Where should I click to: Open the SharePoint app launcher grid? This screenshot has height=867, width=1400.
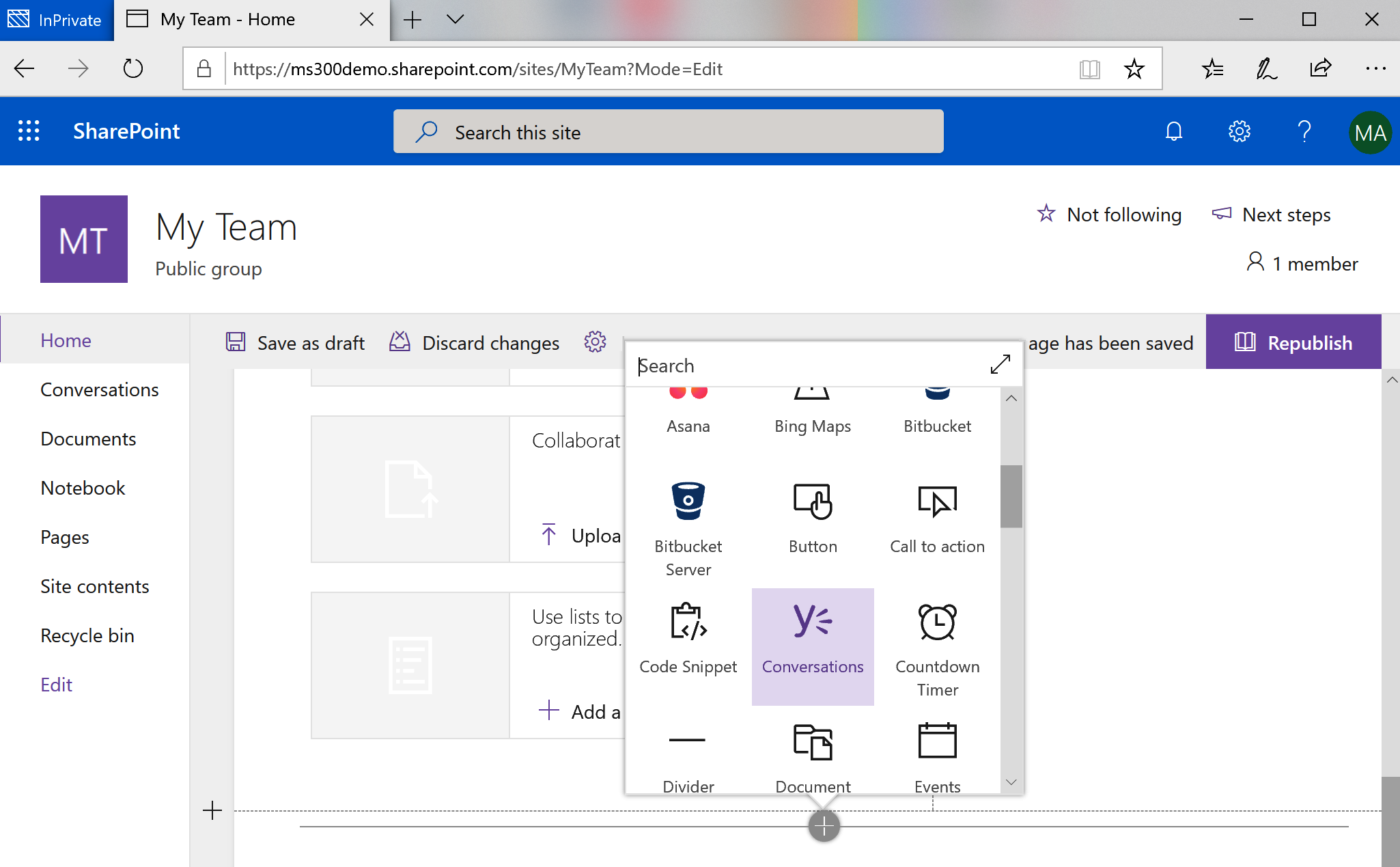29,130
